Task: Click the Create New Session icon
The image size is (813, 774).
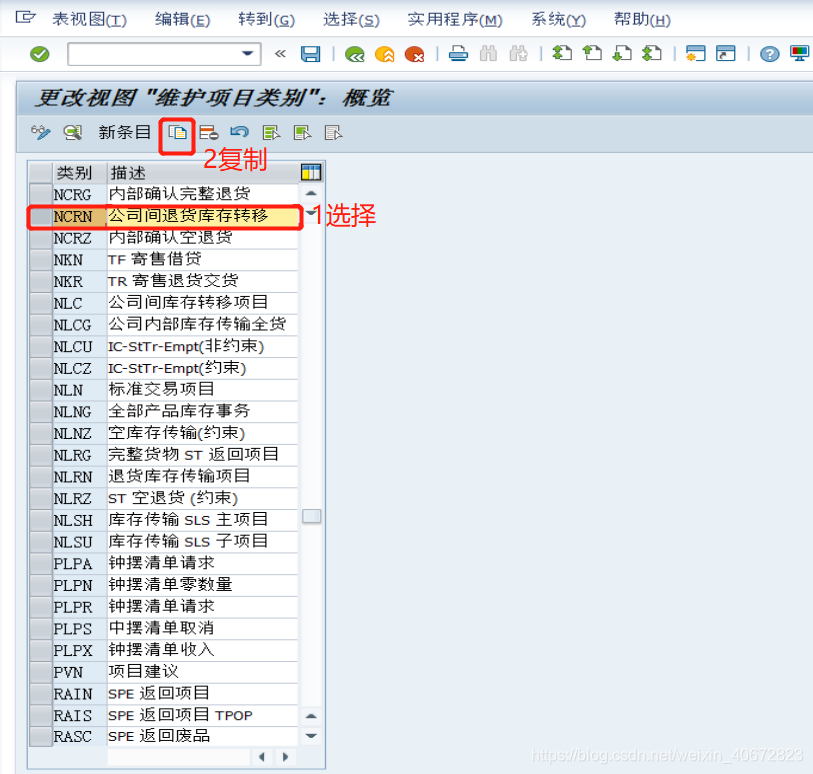Action: [x=695, y=53]
